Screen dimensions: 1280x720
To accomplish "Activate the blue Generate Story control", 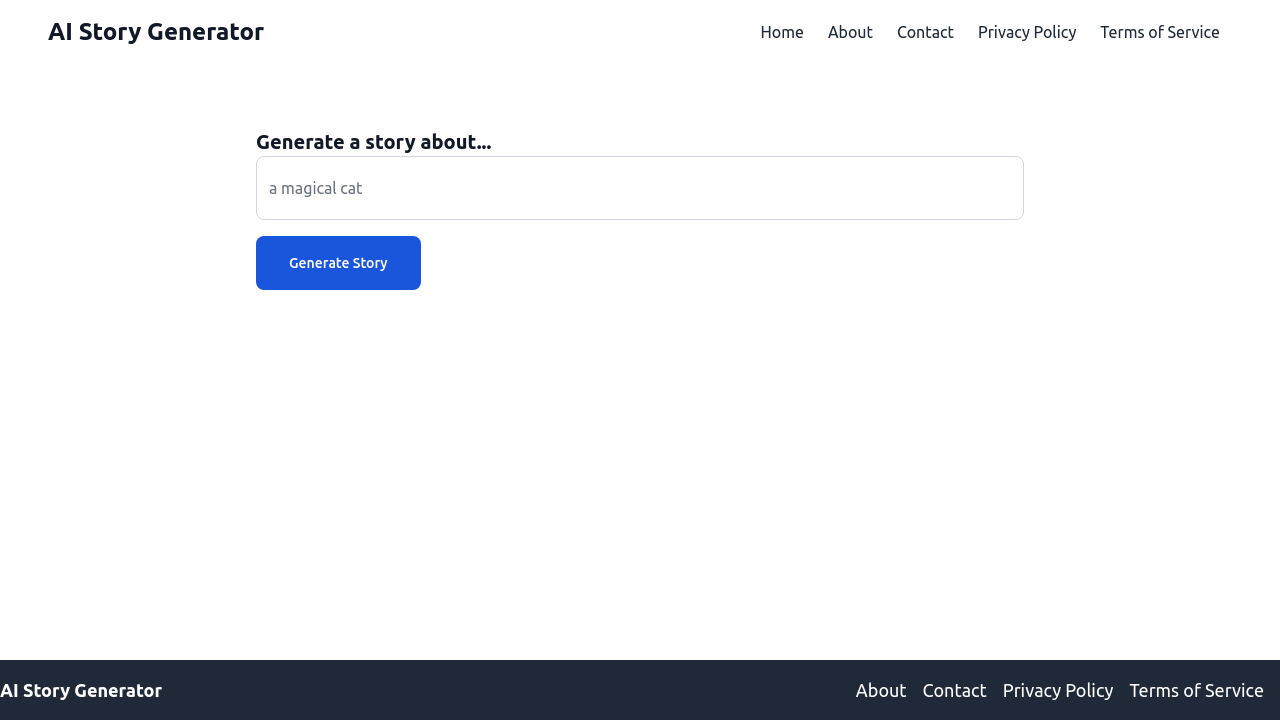I will point(338,263).
